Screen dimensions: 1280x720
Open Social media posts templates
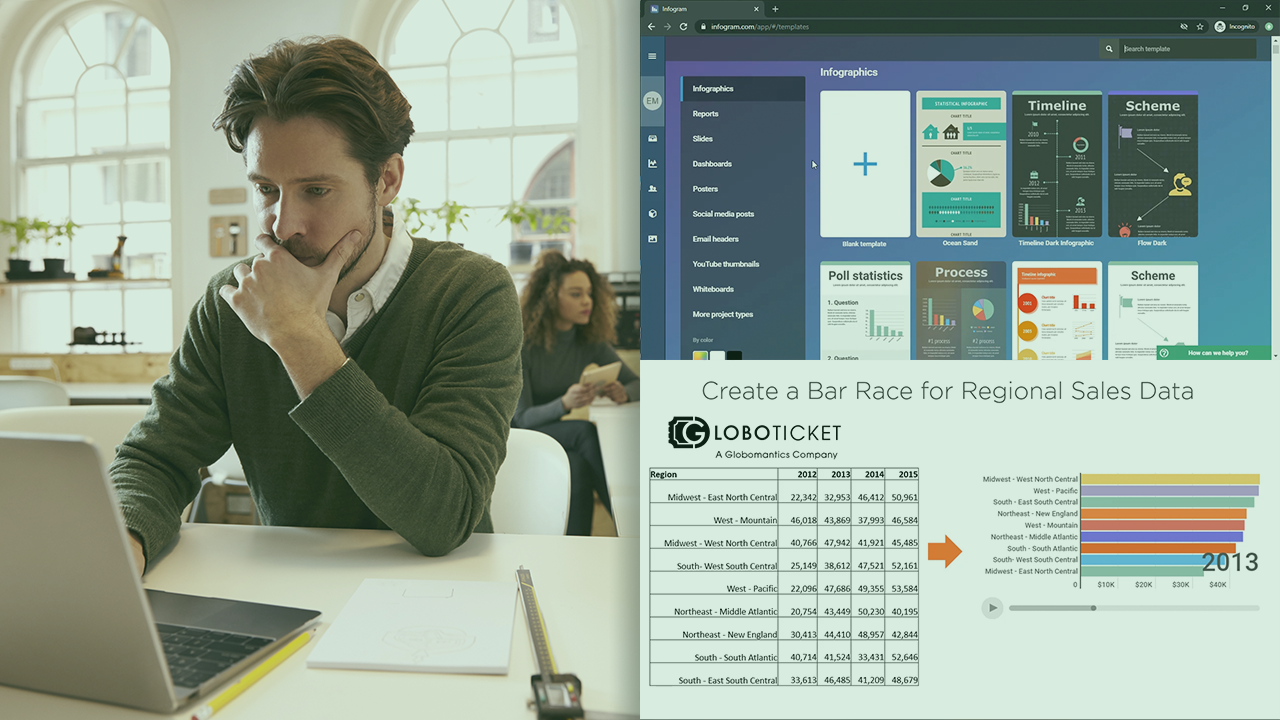point(723,214)
